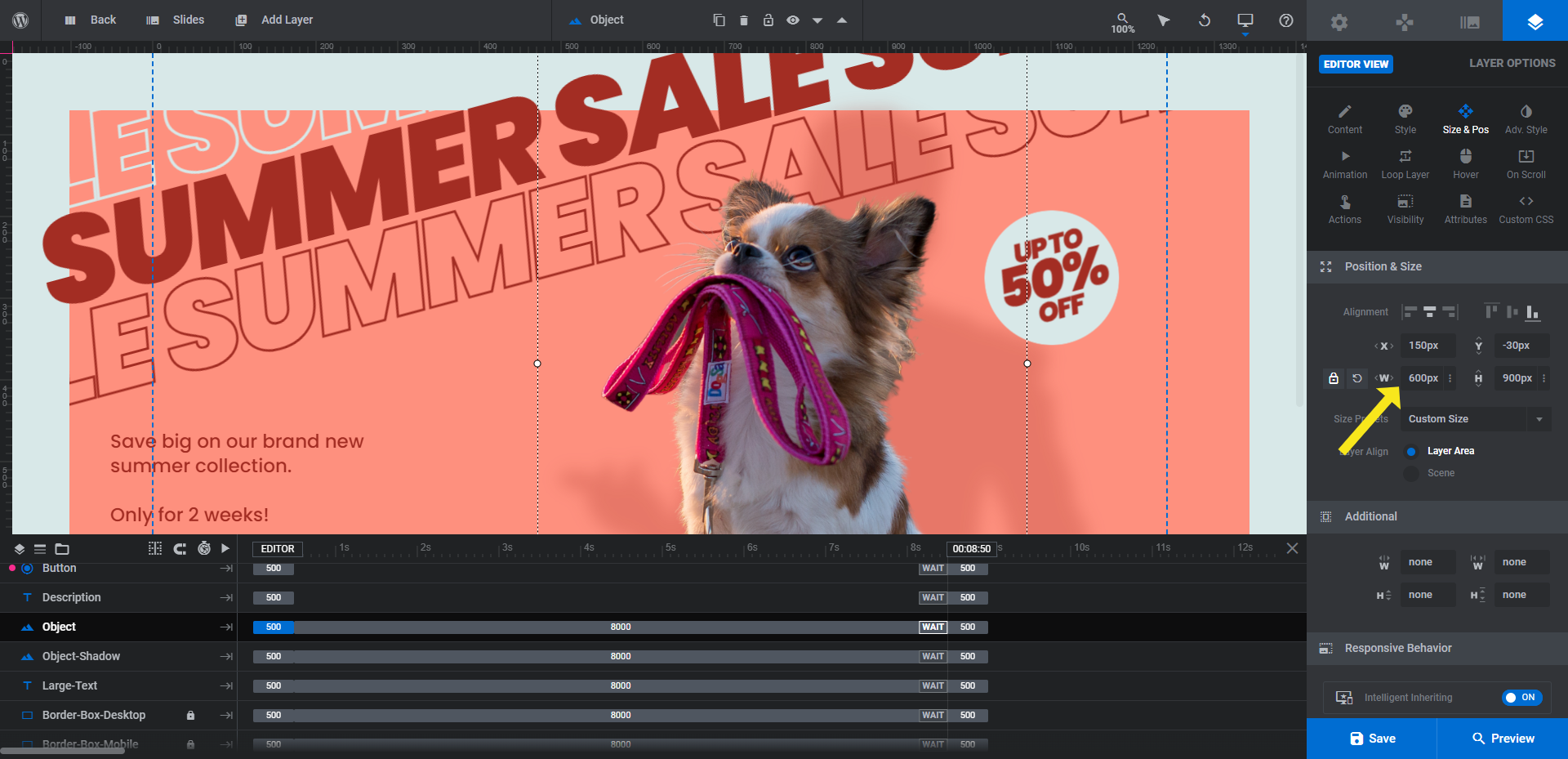Open the Size & Pos options
The height and width of the screenshot is (759, 1568).
1466,119
